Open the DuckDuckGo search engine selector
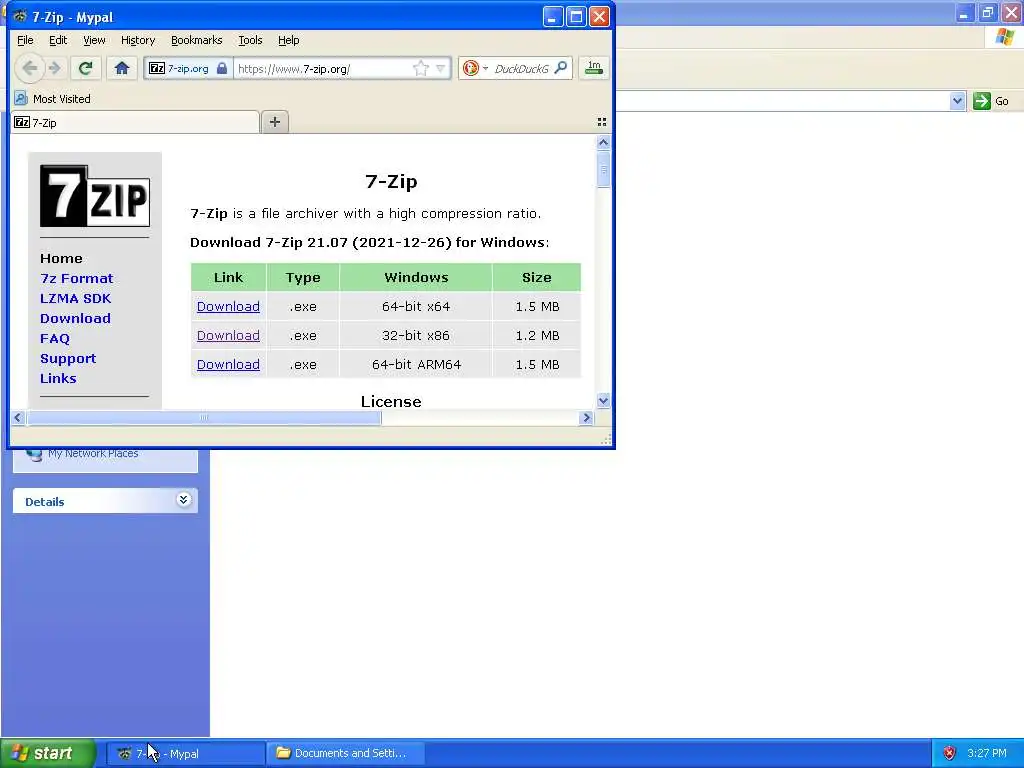This screenshot has height=768, width=1024. 475,68
